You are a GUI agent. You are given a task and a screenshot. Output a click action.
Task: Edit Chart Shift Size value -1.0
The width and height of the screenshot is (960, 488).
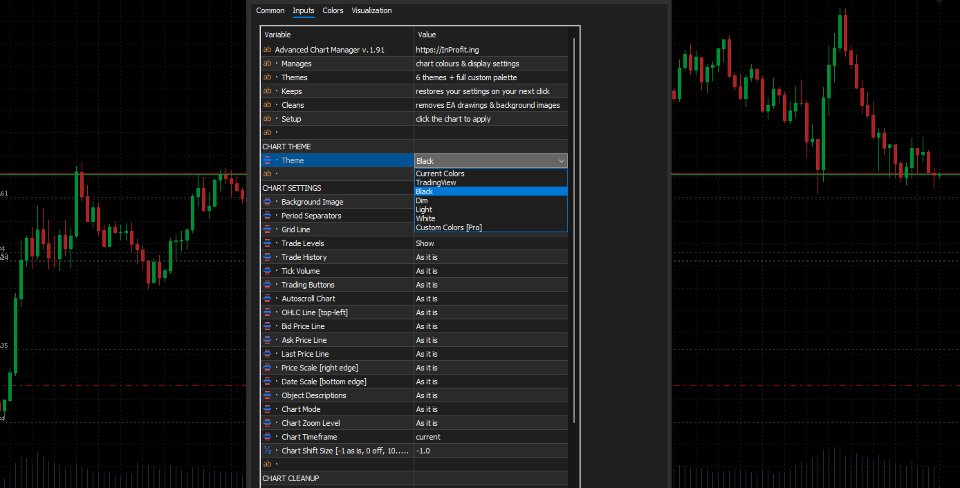click(x=491, y=451)
